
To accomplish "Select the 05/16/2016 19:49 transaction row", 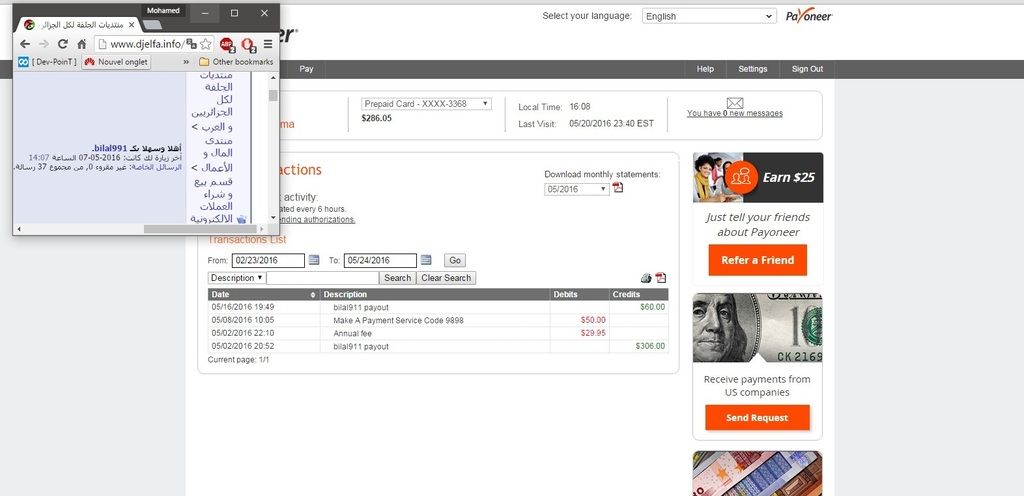I will (438, 307).
